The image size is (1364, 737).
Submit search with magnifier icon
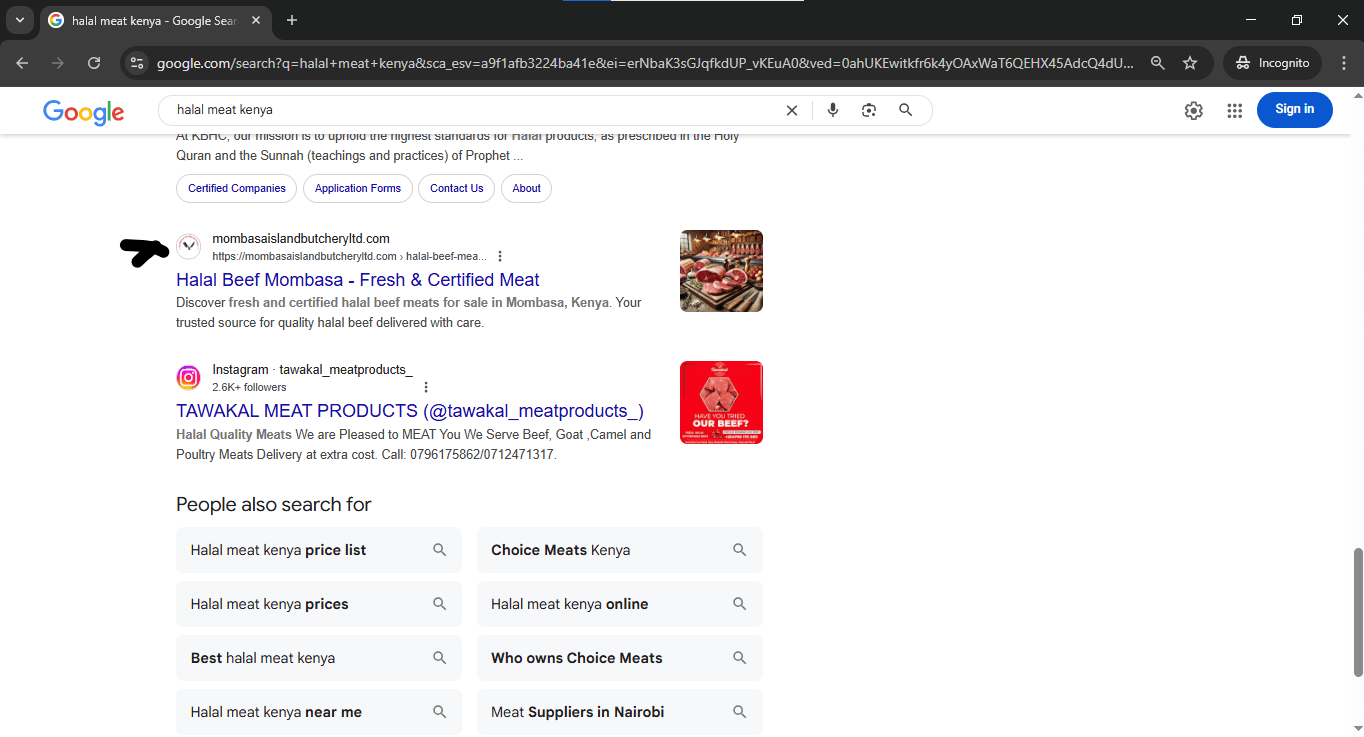coord(905,110)
